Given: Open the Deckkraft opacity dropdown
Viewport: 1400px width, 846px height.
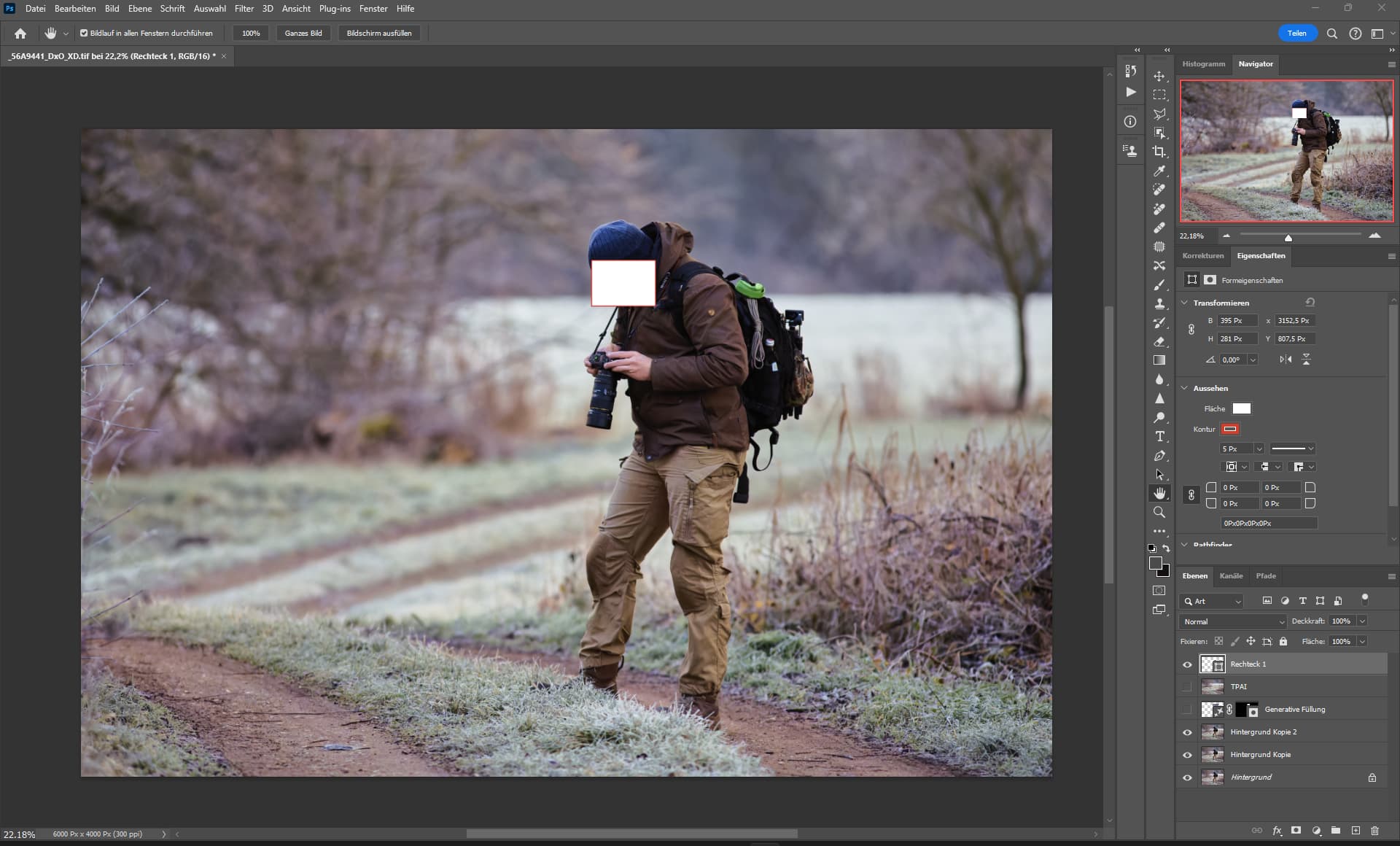Looking at the screenshot, I should [1362, 621].
